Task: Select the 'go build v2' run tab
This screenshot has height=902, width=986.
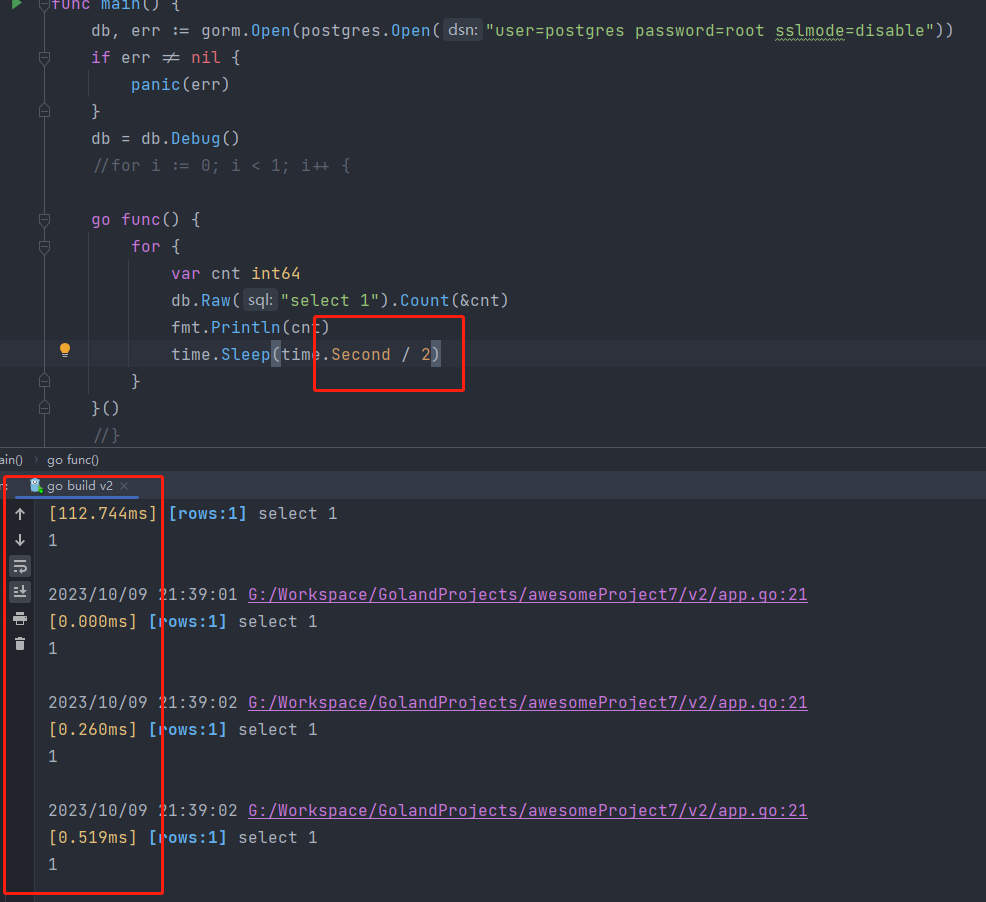Action: tap(79, 486)
